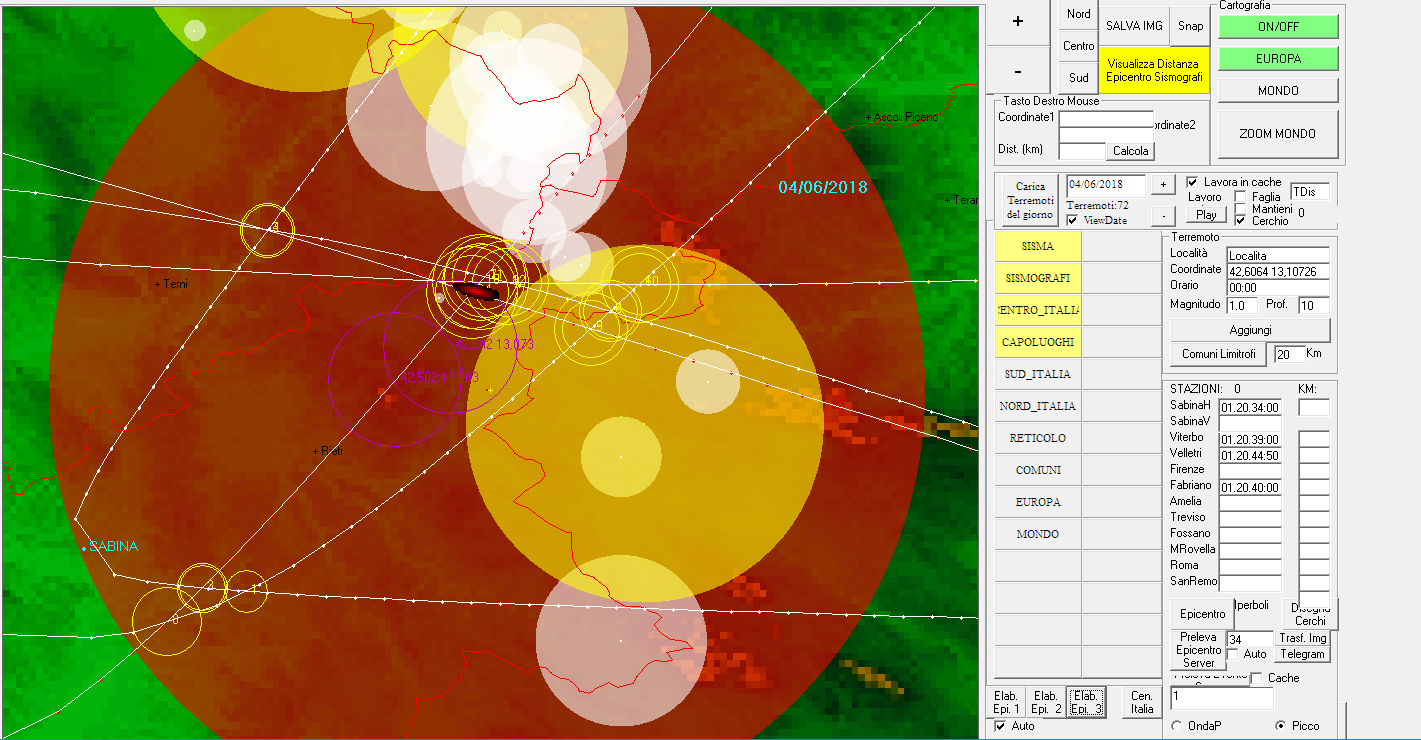1421x740 pixels.
Task: Zoom in with the plus button
Action: pos(1018,22)
